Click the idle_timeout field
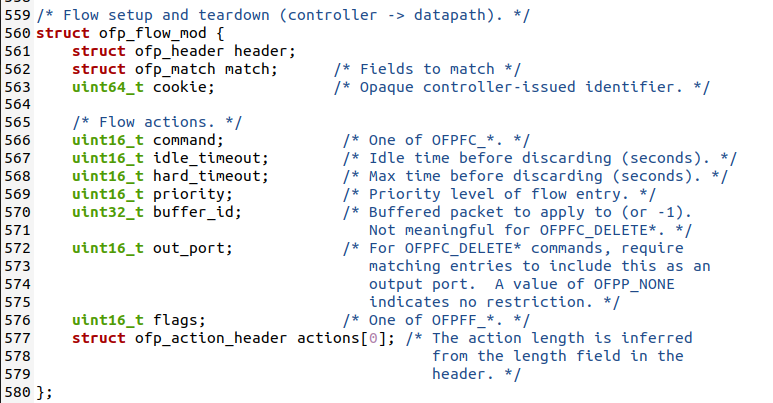 pyautogui.click(x=211, y=158)
